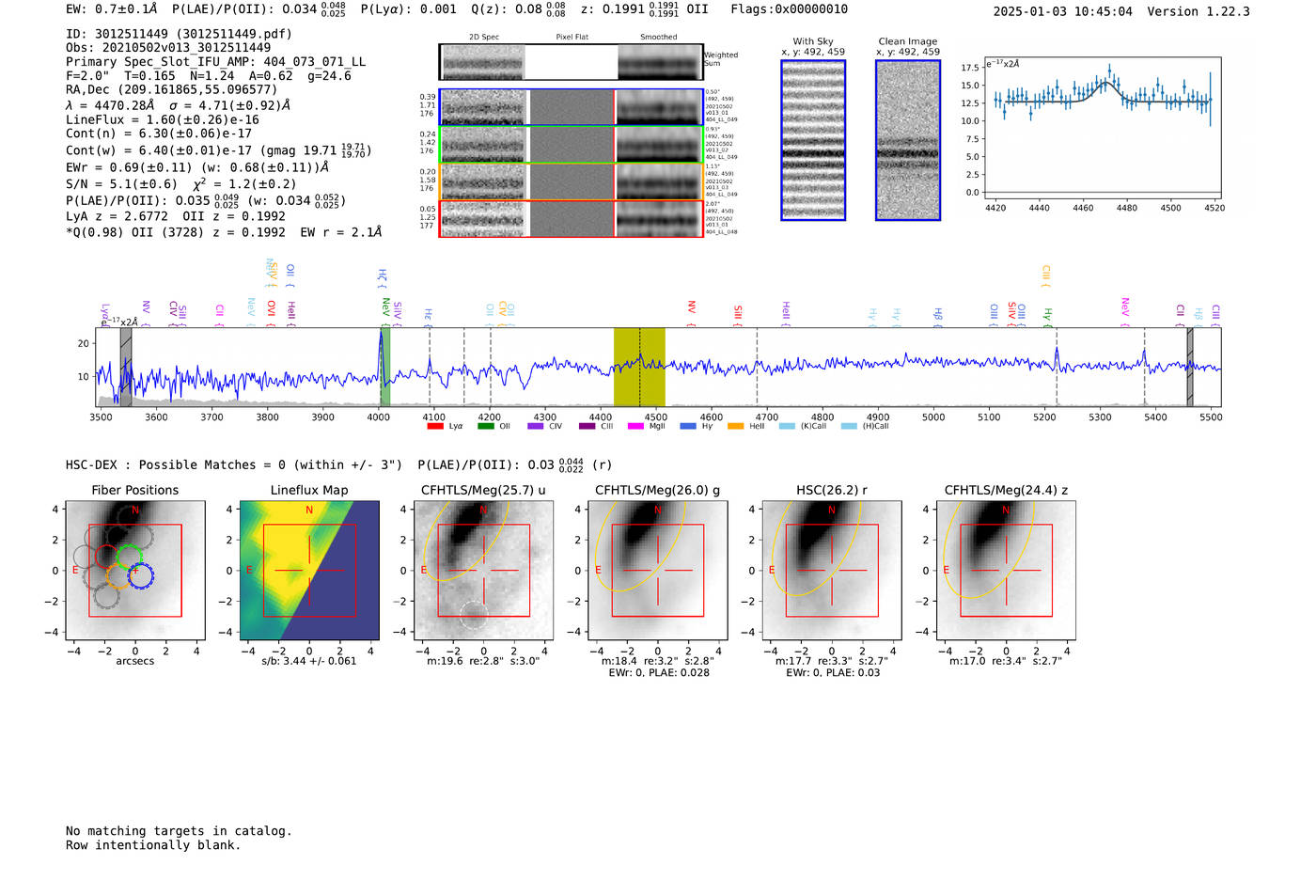
Task: Click the green OII legend swatch
Action: tap(485, 426)
